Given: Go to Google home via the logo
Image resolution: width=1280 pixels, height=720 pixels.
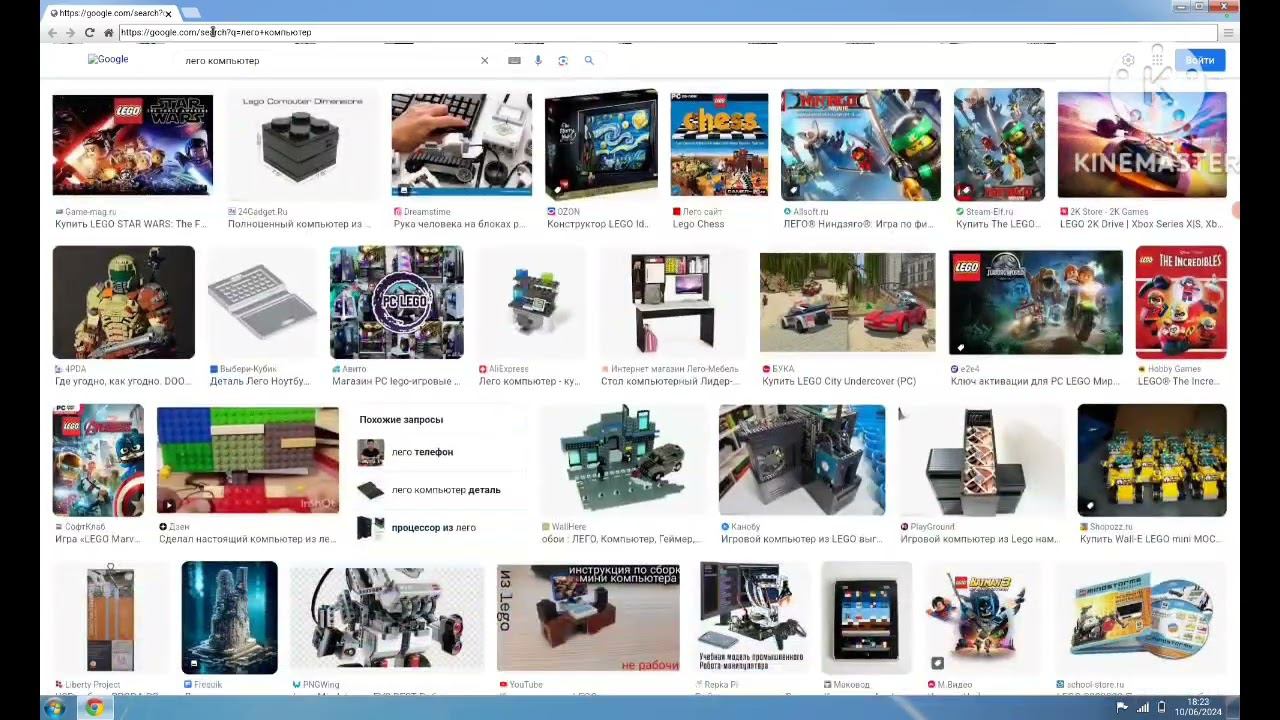Looking at the screenshot, I should click(108, 60).
